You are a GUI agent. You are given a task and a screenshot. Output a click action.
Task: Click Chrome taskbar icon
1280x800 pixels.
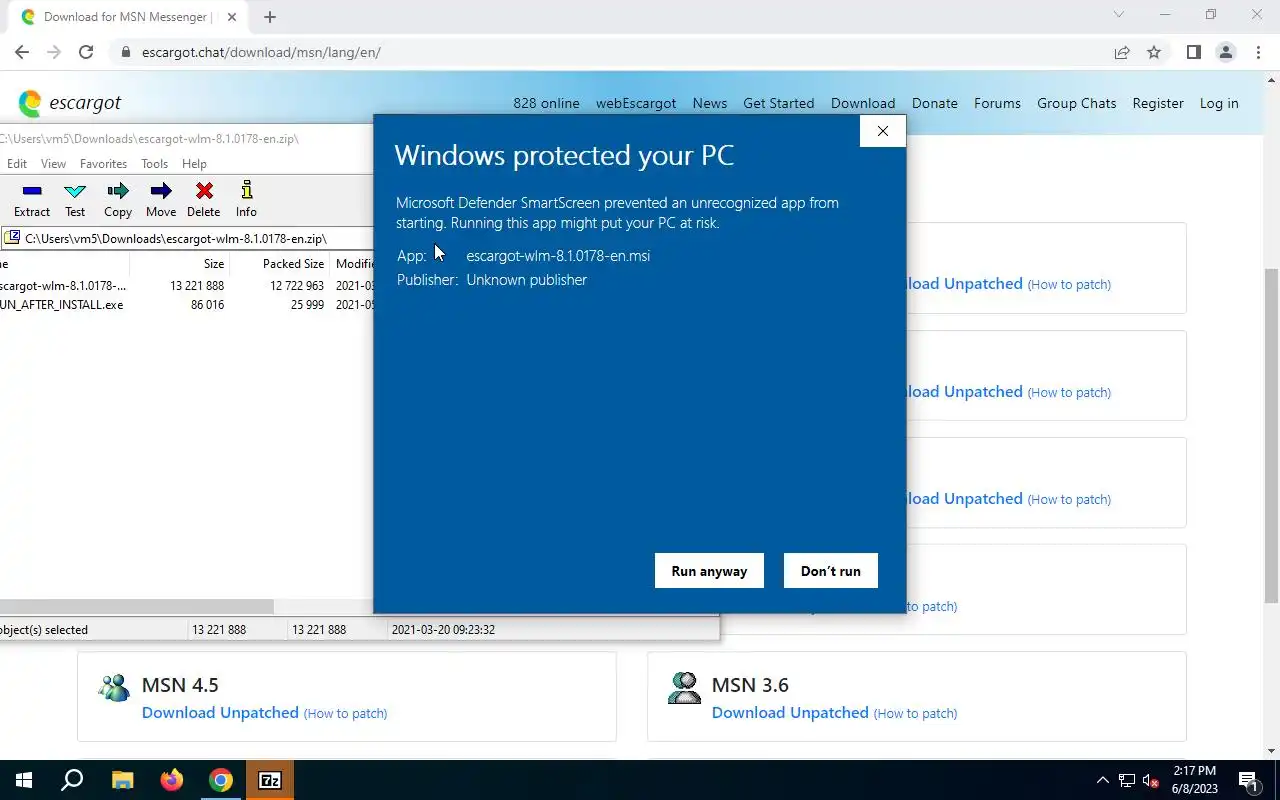point(221,780)
